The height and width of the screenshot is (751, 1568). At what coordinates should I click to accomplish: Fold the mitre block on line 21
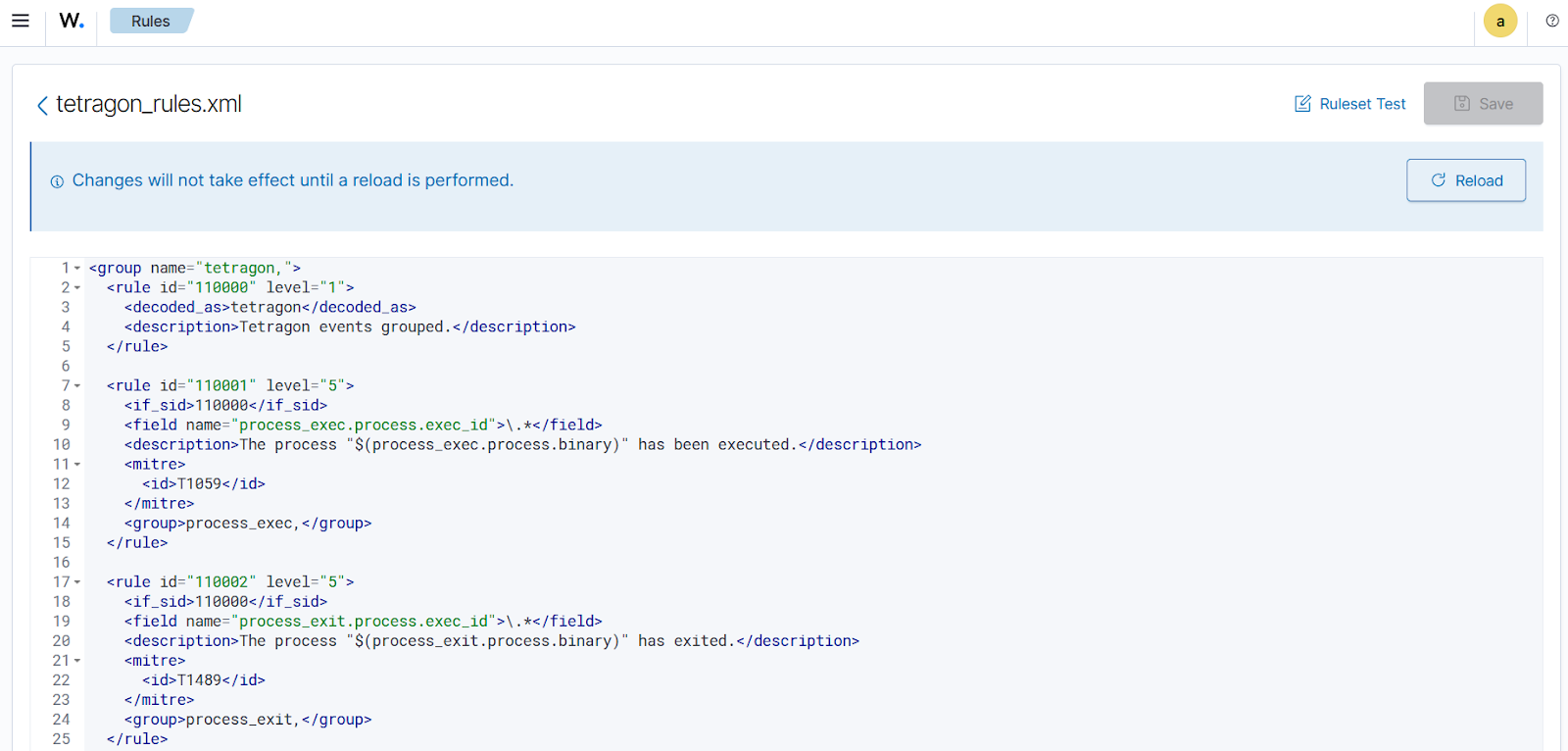pos(77,661)
